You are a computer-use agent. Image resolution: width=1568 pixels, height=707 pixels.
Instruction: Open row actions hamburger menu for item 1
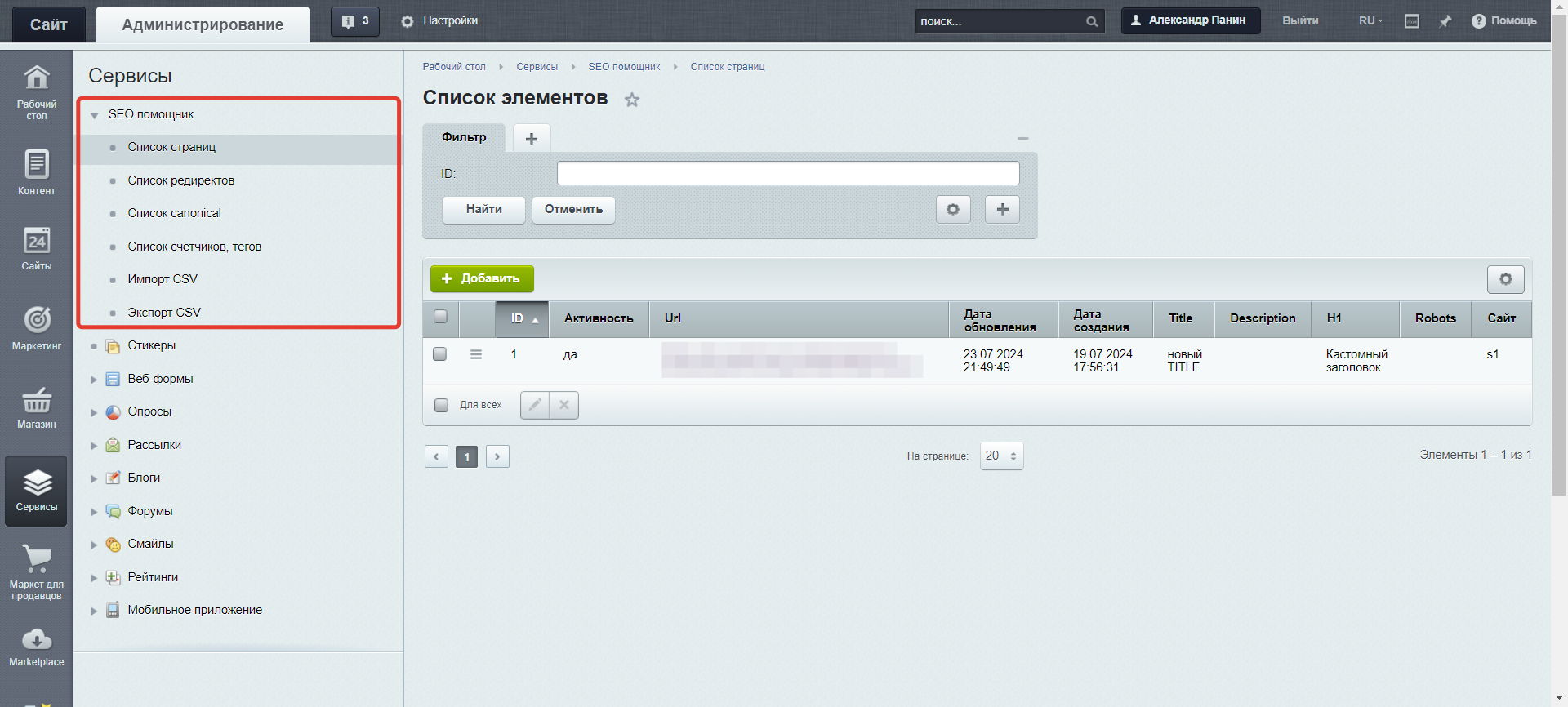coord(476,354)
